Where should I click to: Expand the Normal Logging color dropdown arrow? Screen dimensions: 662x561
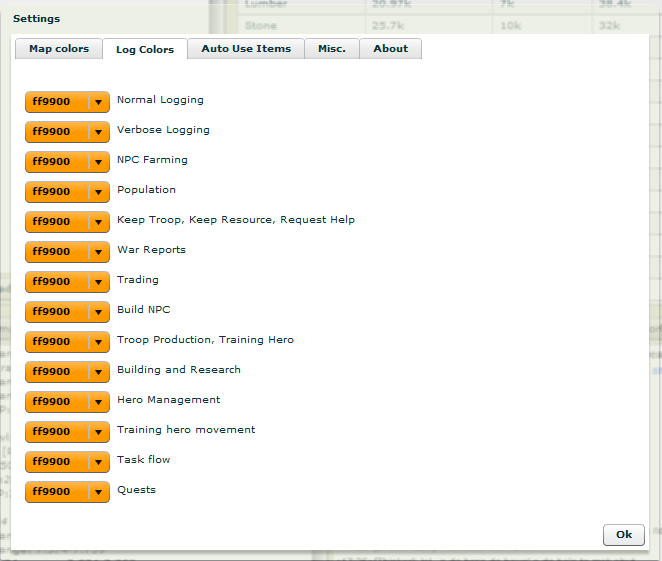click(x=98, y=102)
